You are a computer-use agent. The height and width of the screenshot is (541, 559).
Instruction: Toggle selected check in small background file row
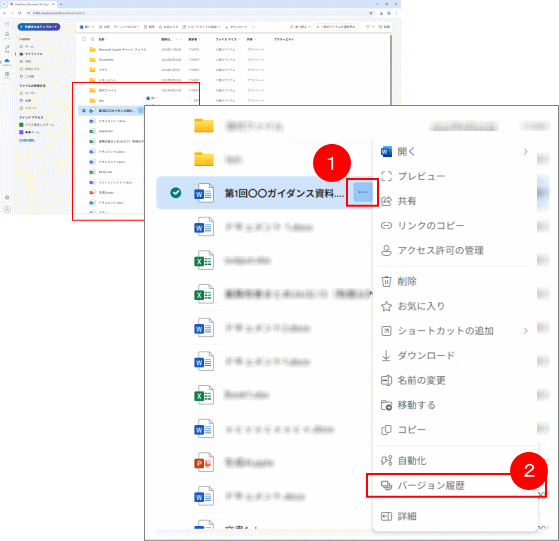click(84, 111)
